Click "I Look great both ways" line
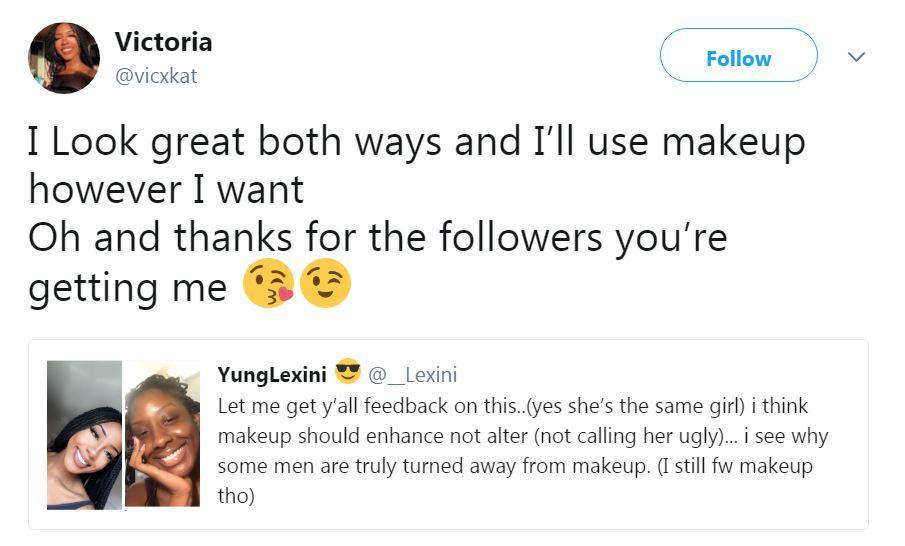This screenshot has width=905, height=546. [x=416, y=142]
